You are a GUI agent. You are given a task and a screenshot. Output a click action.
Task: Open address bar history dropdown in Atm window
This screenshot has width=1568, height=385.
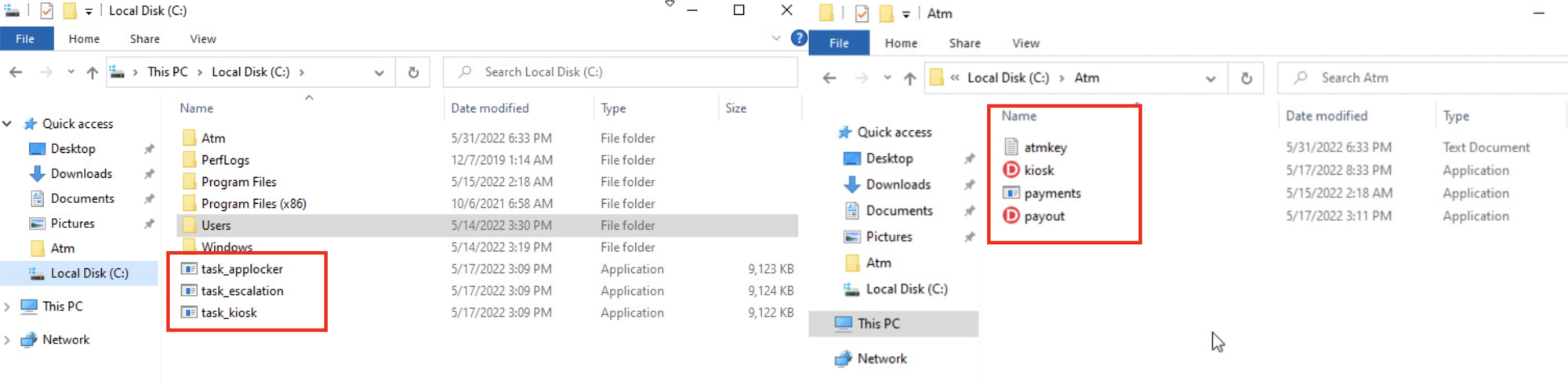tap(1210, 78)
